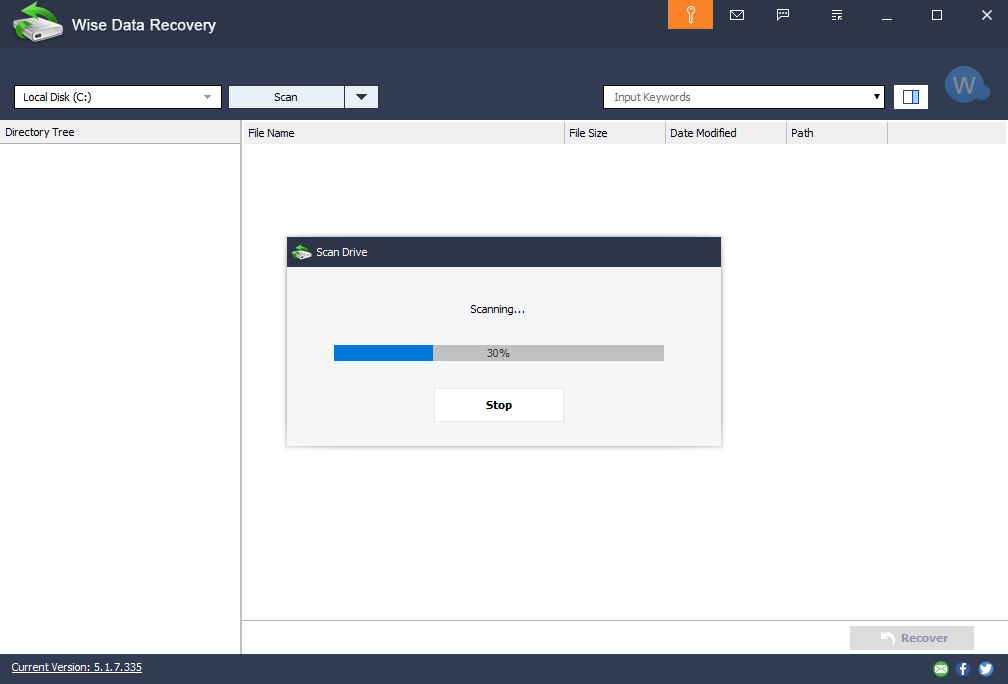Viewport: 1008px width, 684px height.
Task: Open the Input Keywords dropdown arrow
Action: (x=876, y=97)
